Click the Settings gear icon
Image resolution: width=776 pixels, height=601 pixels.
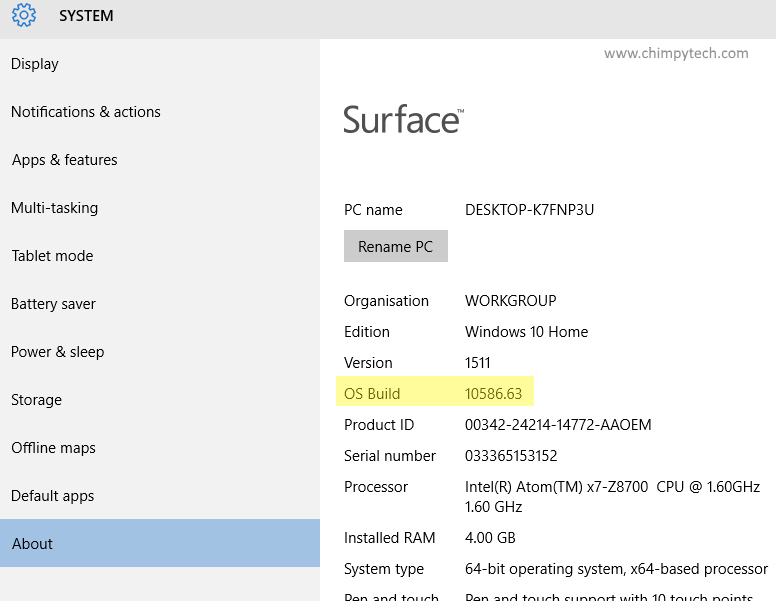tap(24, 15)
